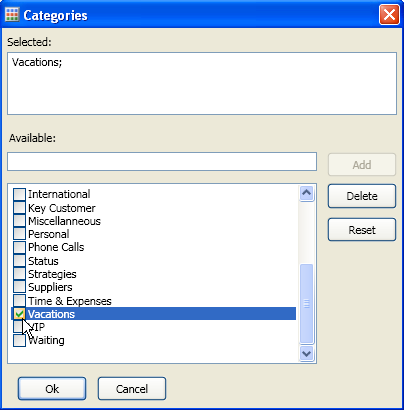404x410 pixels.
Task: Enable the Miscellanneous category checkbox
Action: (x=19, y=221)
